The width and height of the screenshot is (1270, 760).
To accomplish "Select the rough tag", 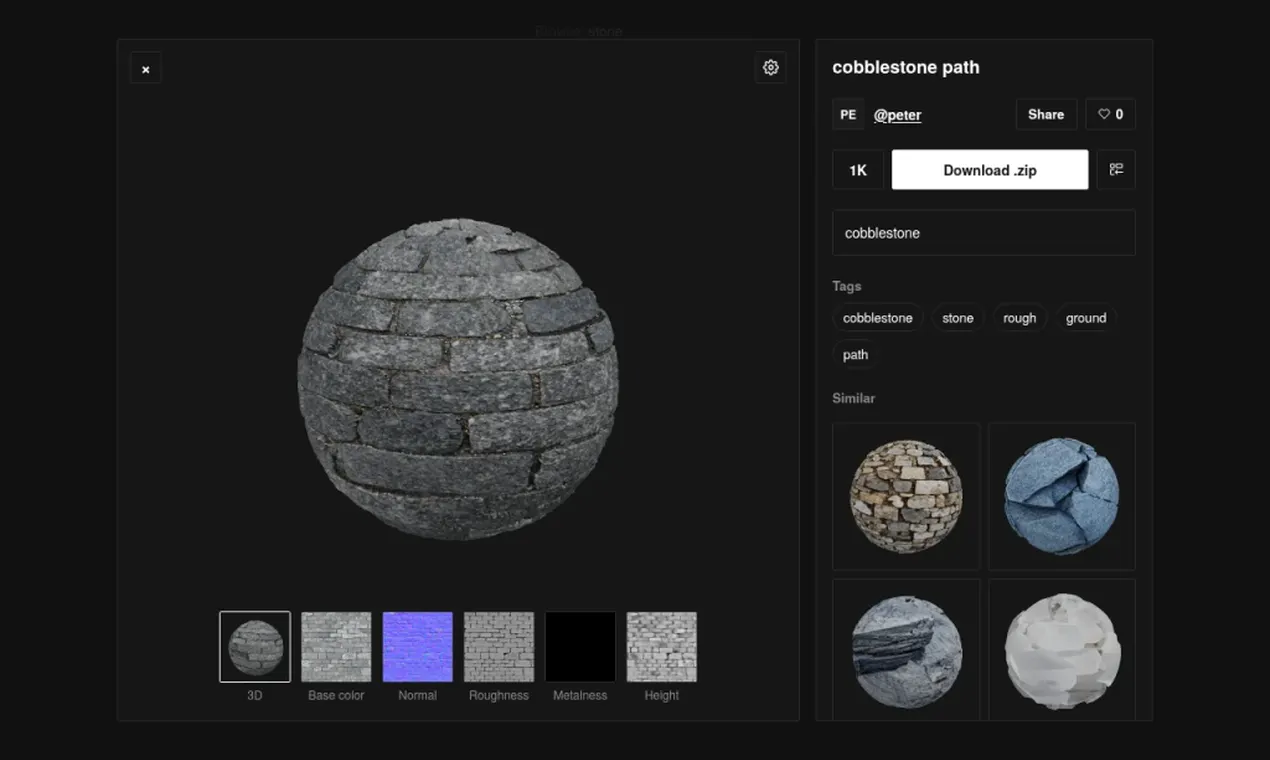I will point(1020,318).
